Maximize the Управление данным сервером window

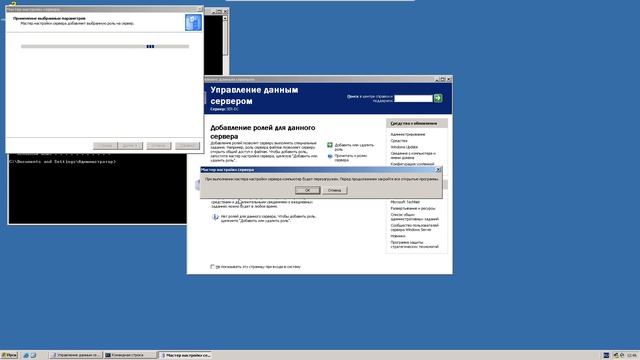click(442, 79)
